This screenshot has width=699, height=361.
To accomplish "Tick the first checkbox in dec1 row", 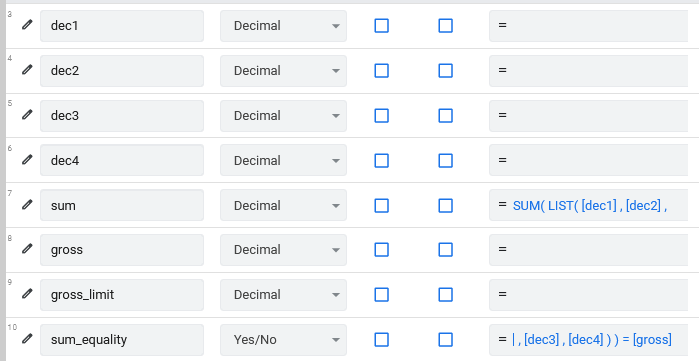I will tap(381, 26).
